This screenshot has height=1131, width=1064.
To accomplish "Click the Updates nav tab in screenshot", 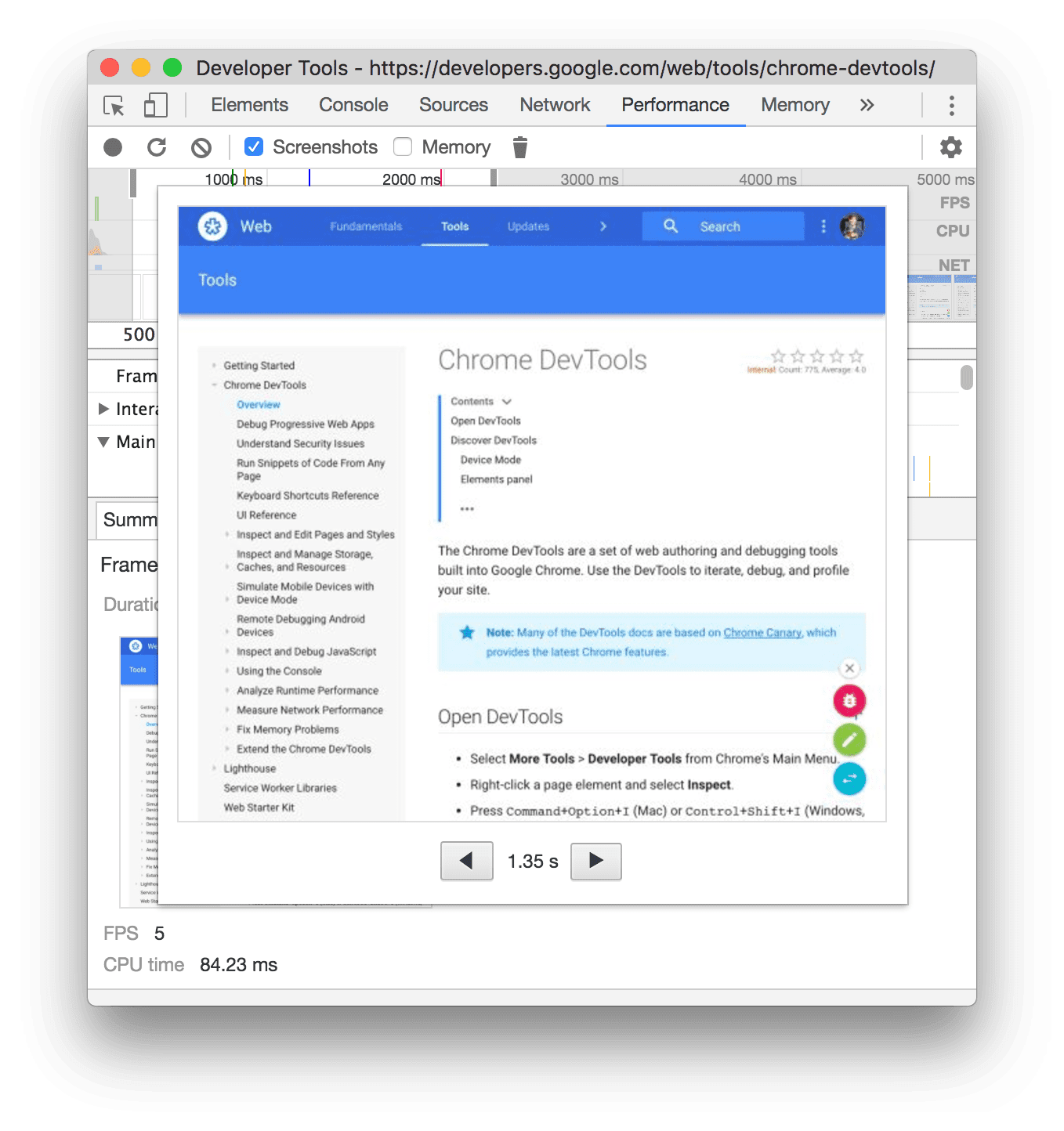I will click(528, 226).
